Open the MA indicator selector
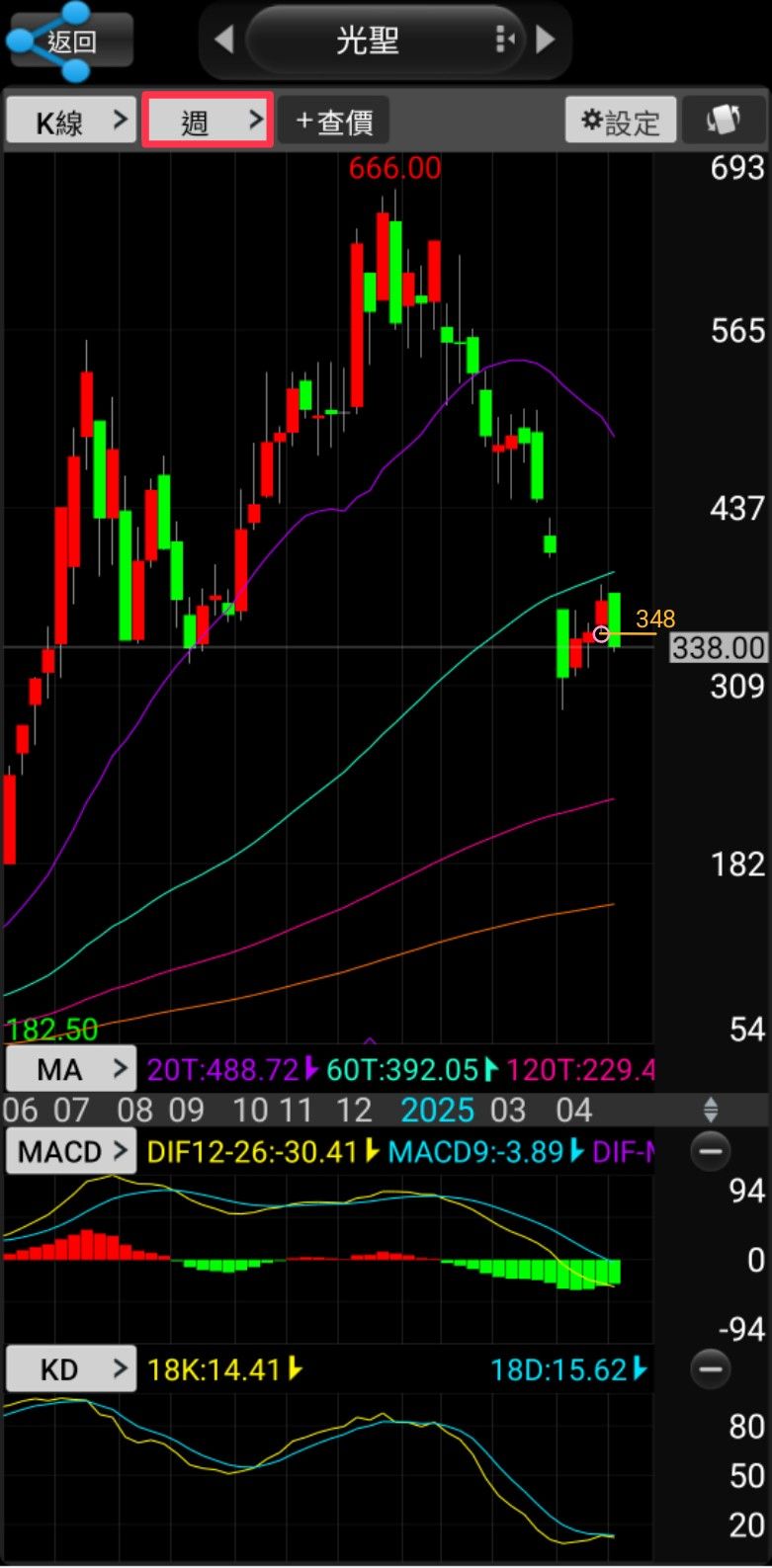The width and height of the screenshot is (772, 1568). pyautogui.click(x=71, y=1069)
